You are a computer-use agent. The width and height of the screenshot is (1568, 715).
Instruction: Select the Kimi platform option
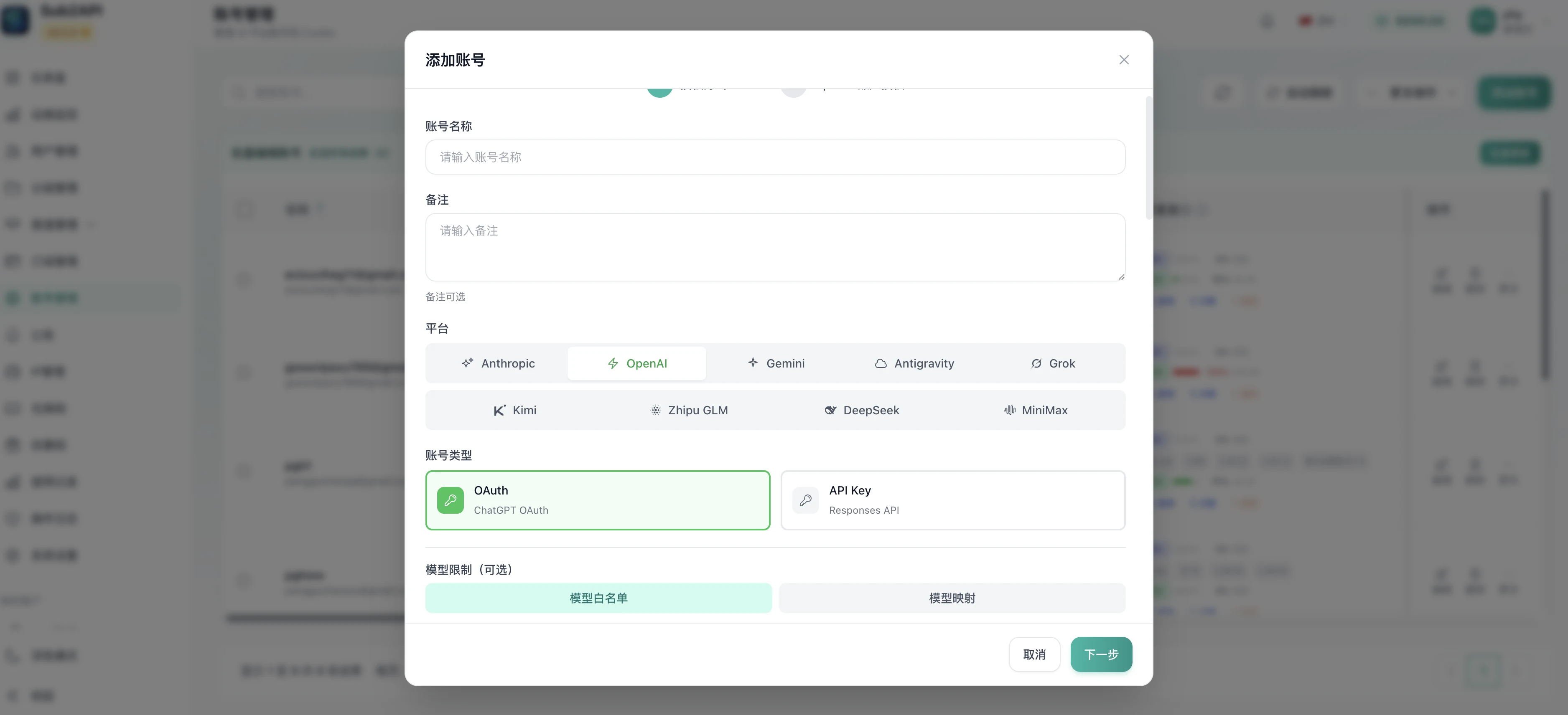[515, 410]
